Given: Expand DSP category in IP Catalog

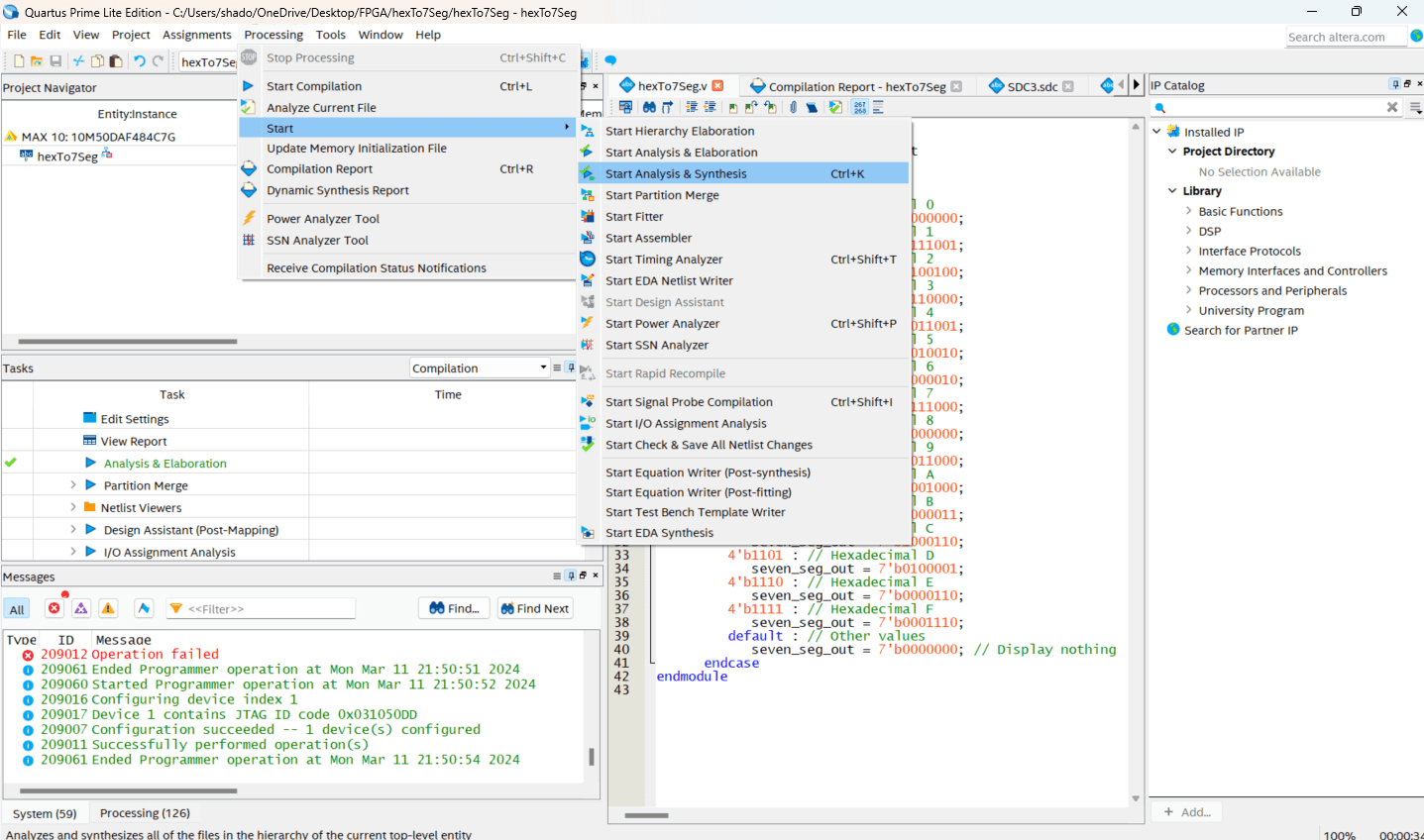Looking at the screenshot, I should tap(1189, 231).
